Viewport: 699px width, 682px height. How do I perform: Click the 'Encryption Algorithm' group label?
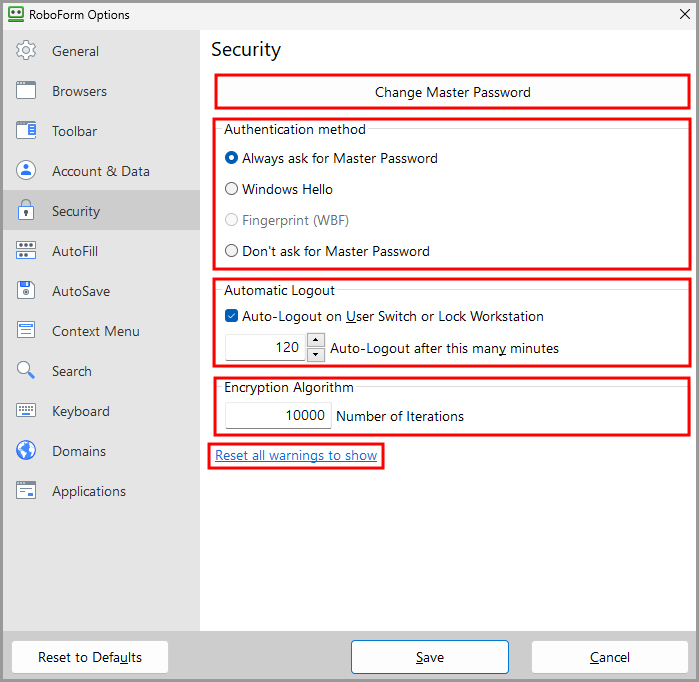(289, 387)
